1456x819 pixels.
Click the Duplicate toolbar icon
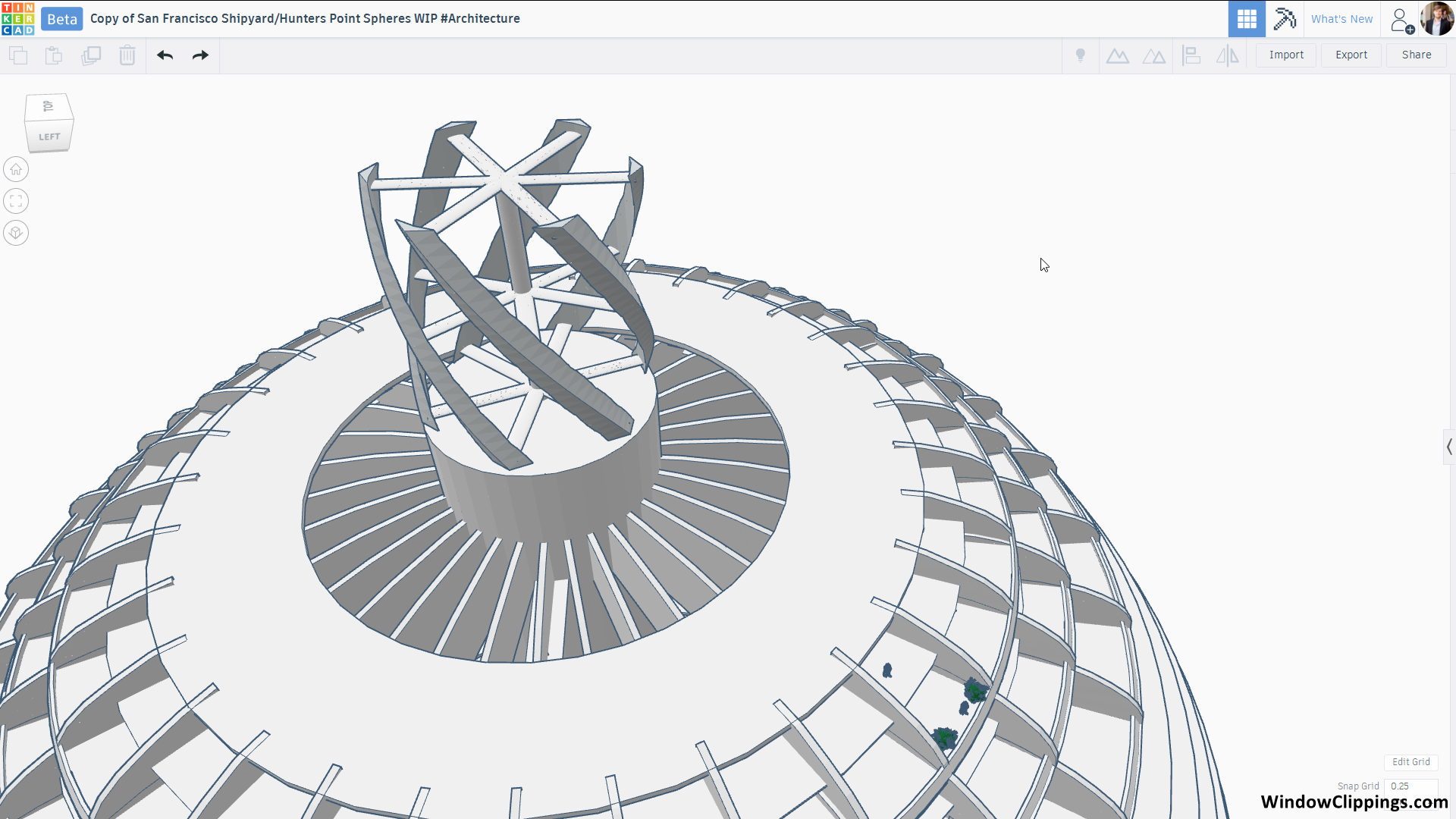[91, 55]
